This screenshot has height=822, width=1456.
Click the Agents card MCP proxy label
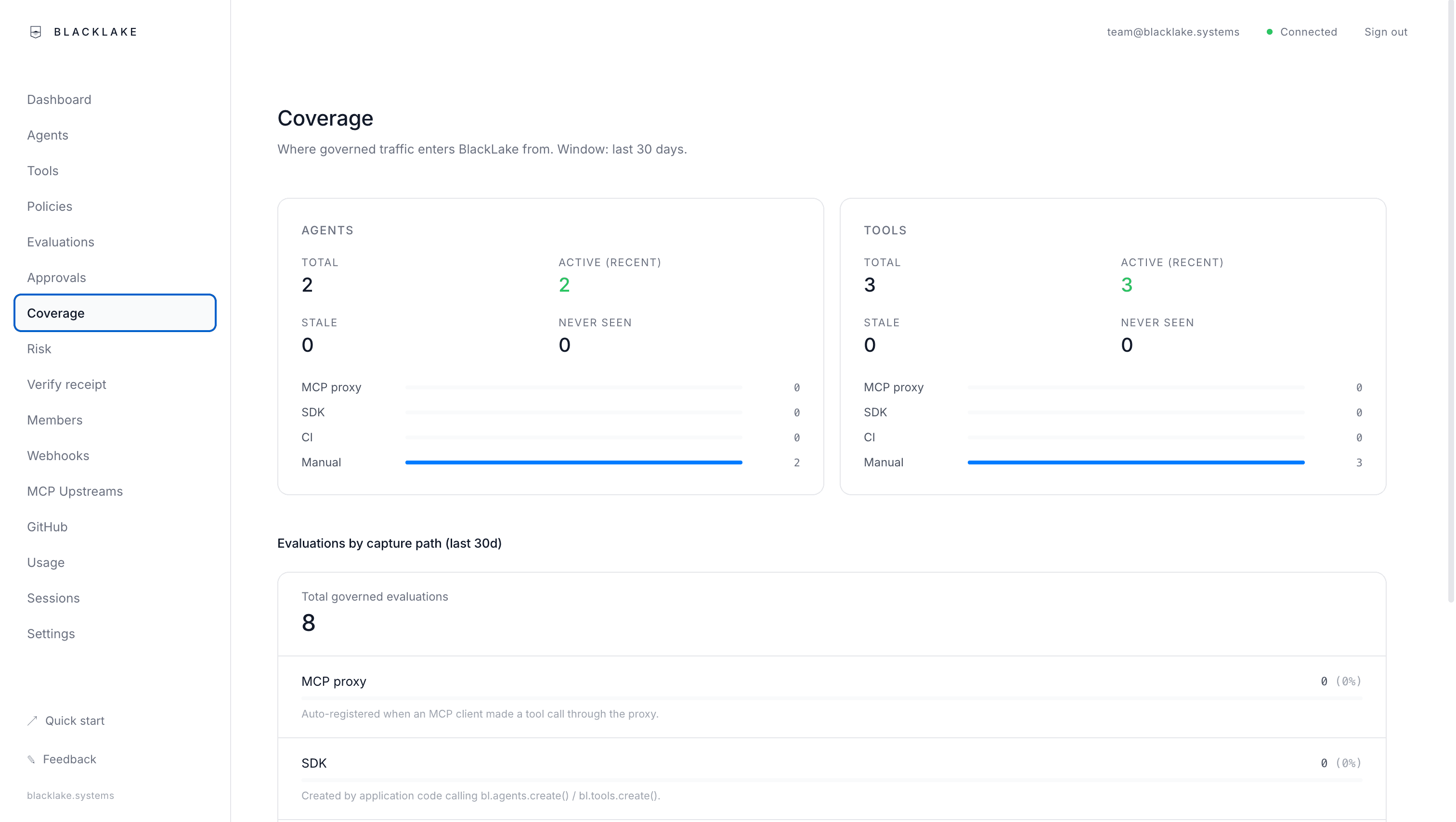(331, 387)
